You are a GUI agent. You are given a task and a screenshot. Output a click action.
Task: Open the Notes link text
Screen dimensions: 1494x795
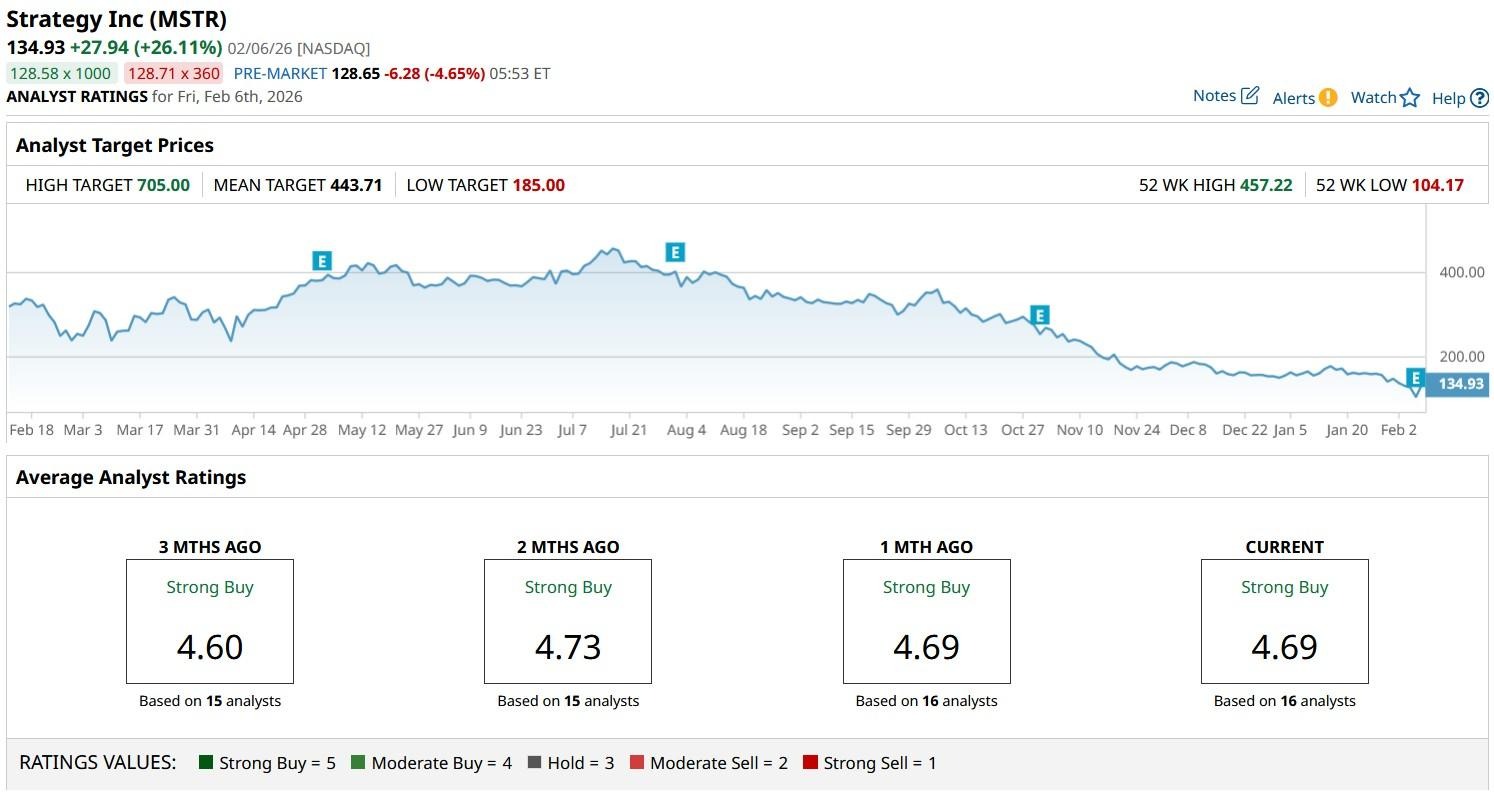click(1214, 96)
